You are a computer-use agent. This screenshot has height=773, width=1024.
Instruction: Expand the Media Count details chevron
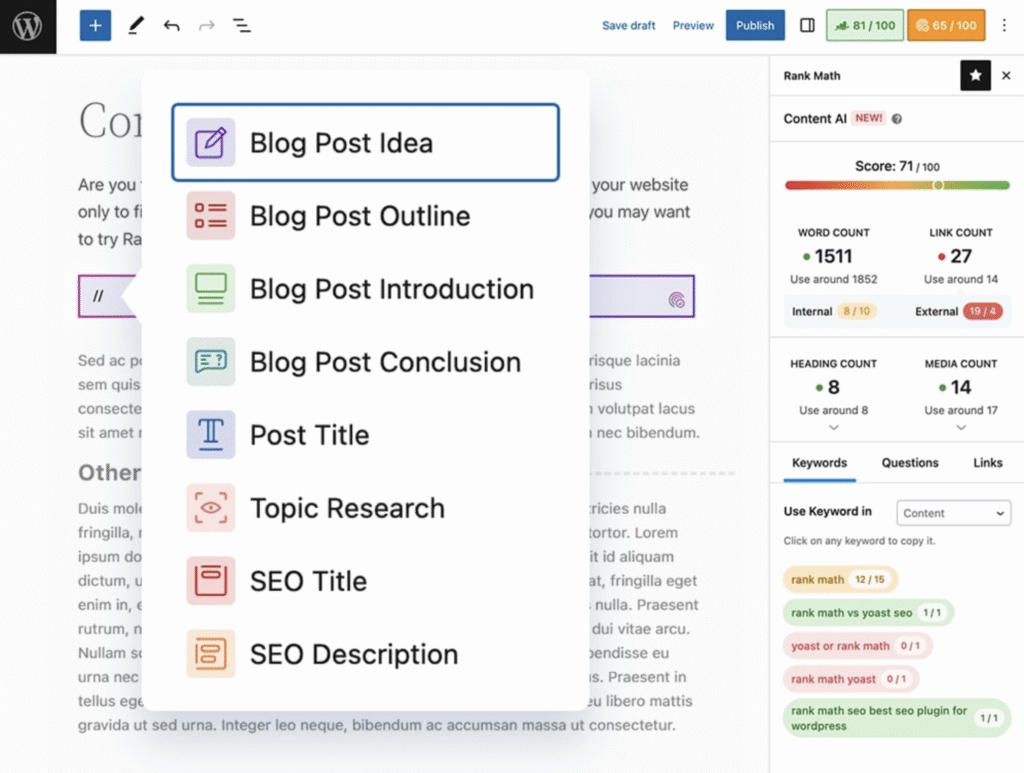[x=961, y=427]
